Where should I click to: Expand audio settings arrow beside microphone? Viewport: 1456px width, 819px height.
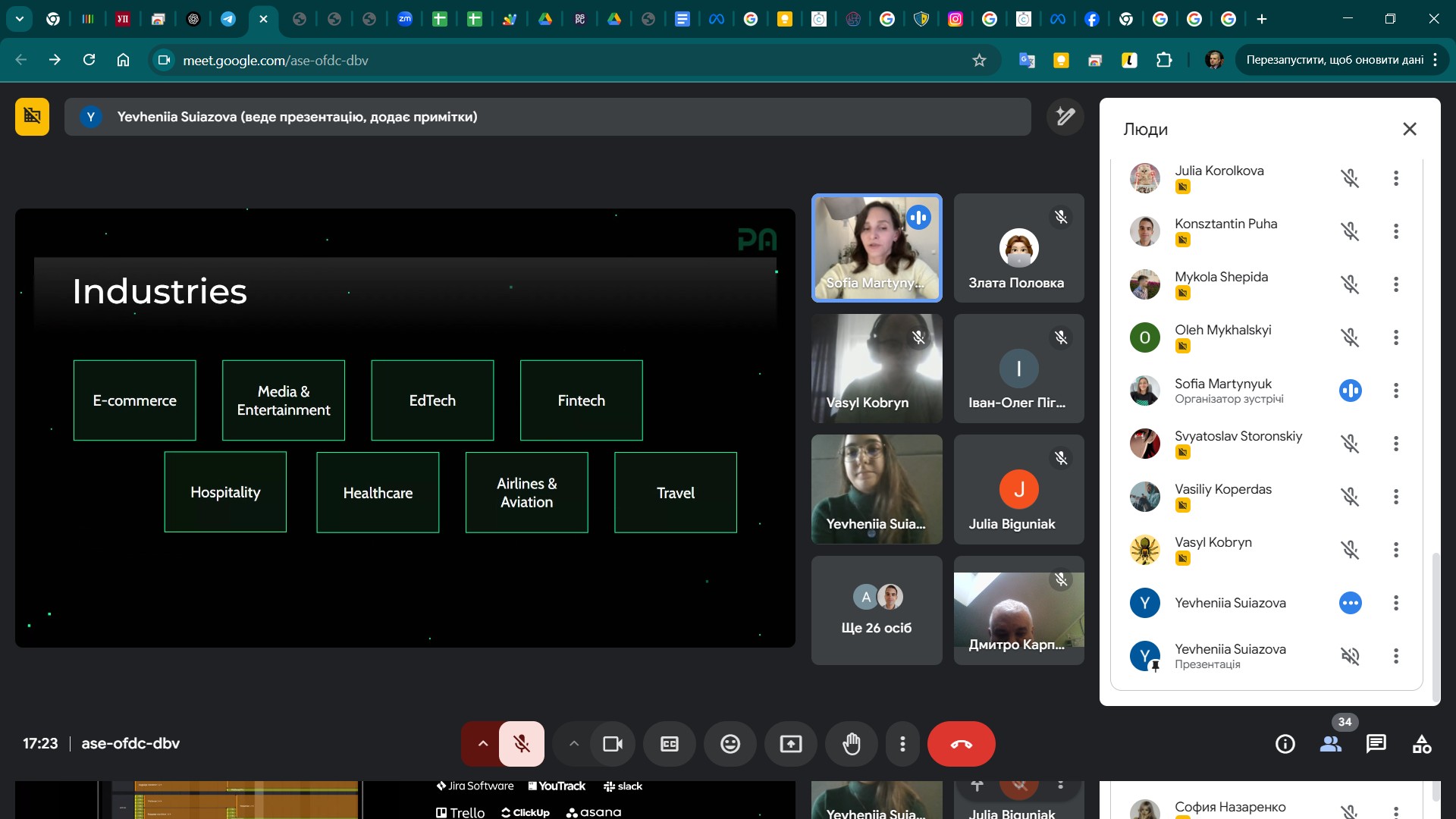pyautogui.click(x=482, y=744)
